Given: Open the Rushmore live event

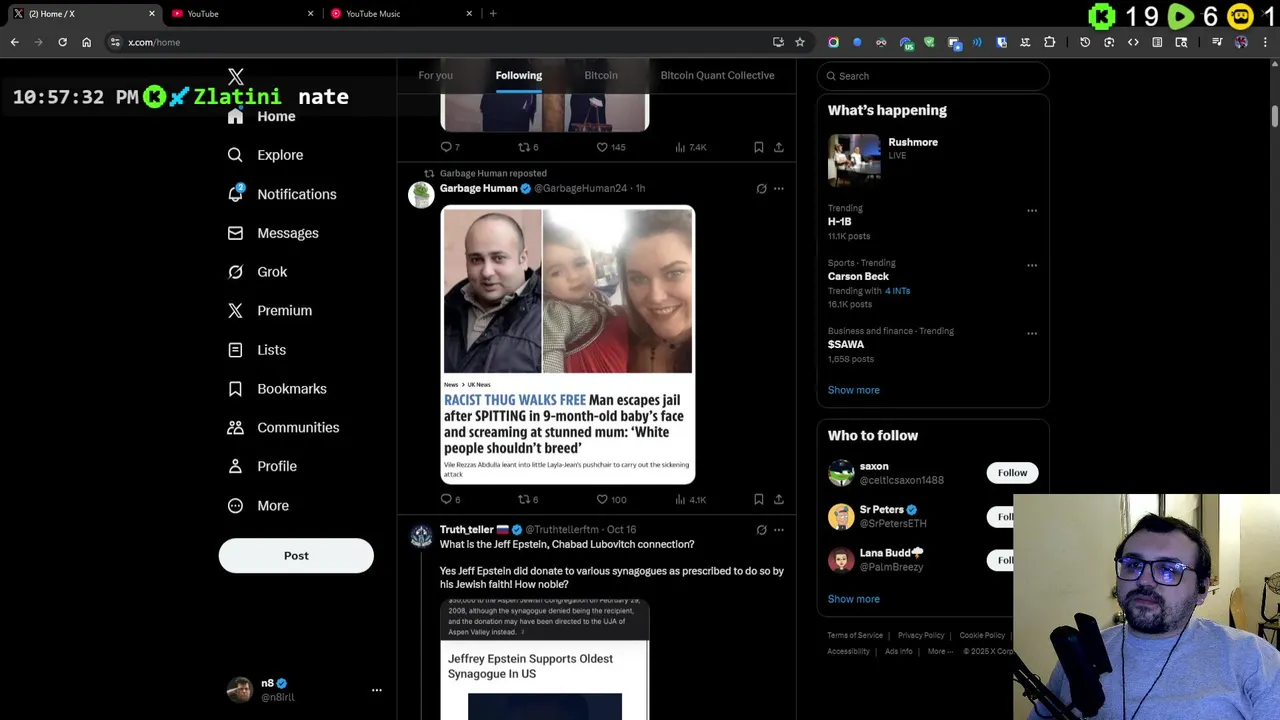Looking at the screenshot, I should 932,160.
